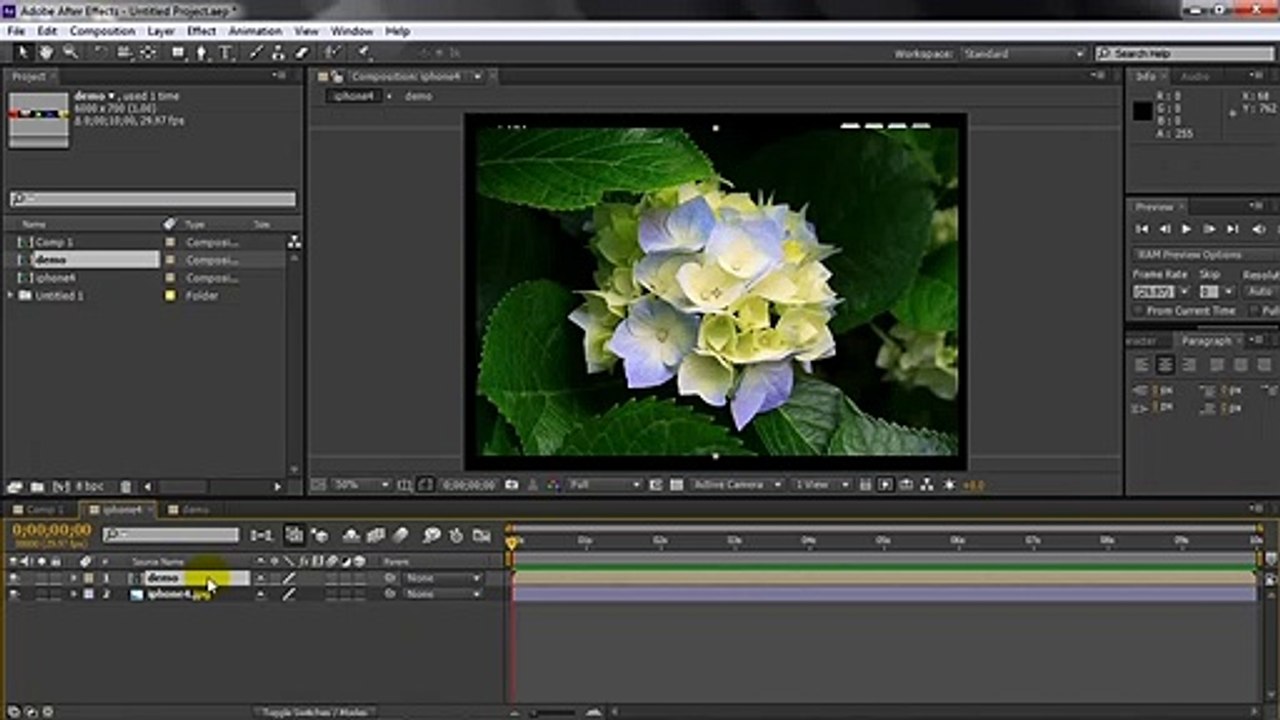This screenshot has width=1280, height=720.
Task: Jump to first frame in Preview panel
Action: pos(1142,230)
